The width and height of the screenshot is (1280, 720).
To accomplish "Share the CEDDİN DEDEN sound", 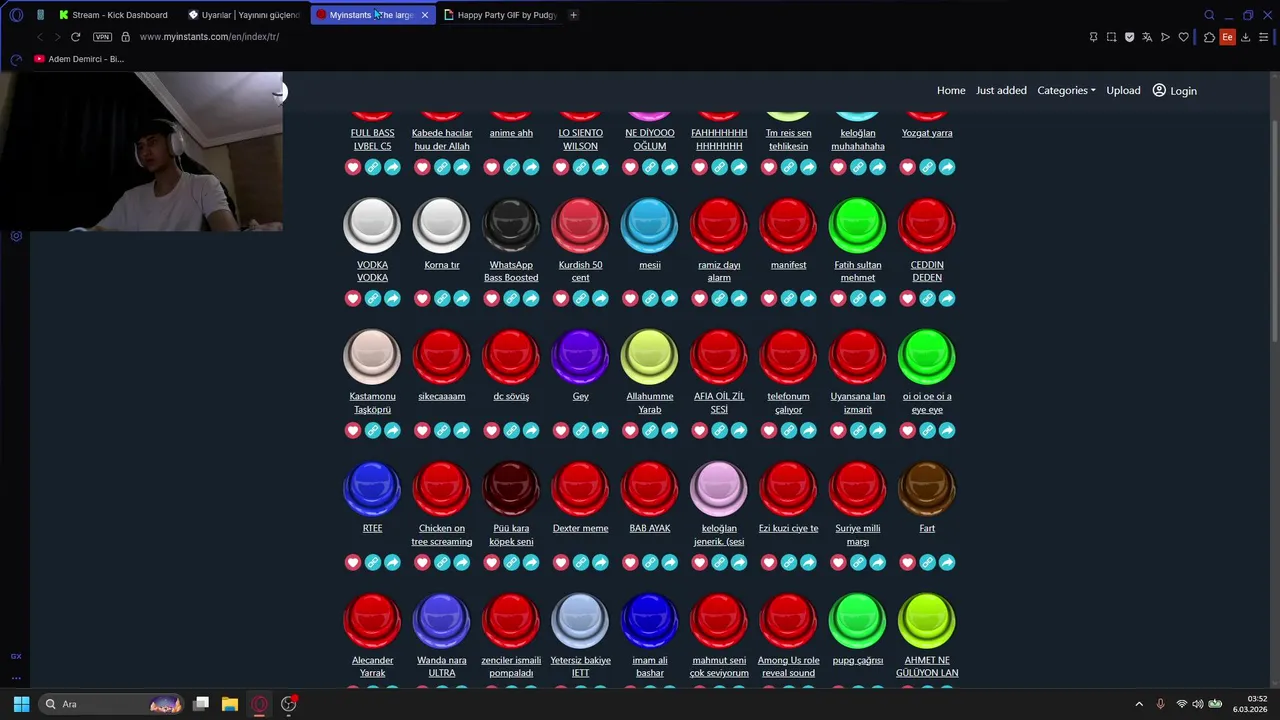I will [x=947, y=299].
